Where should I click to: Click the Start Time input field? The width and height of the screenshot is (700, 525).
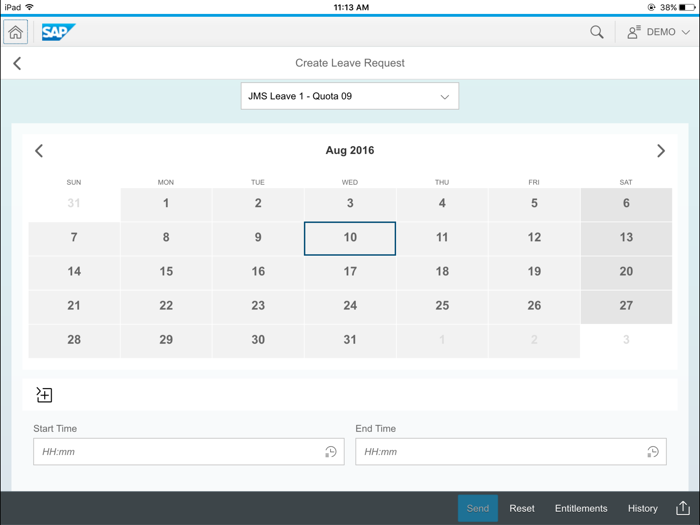point(189,452)
